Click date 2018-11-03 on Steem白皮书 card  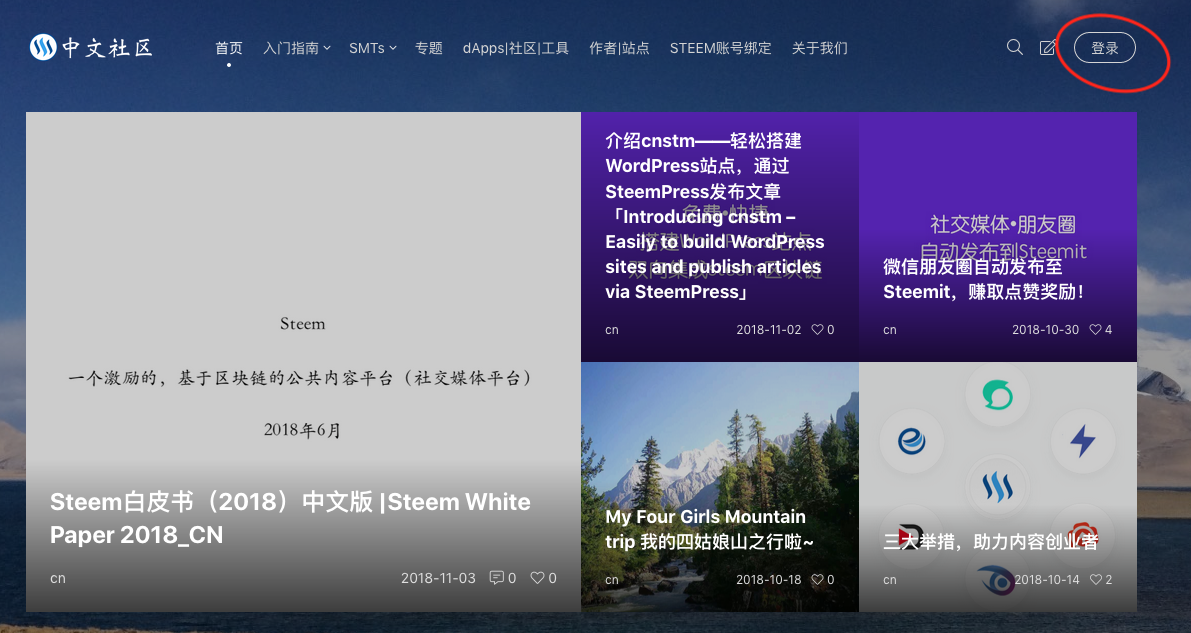[x=438, y=578]
